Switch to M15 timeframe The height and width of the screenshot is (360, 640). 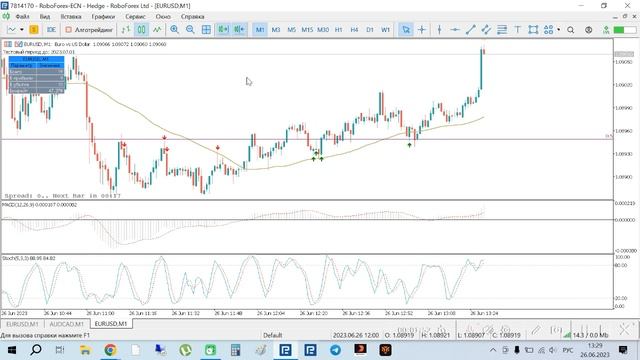(x=307, y=30)
